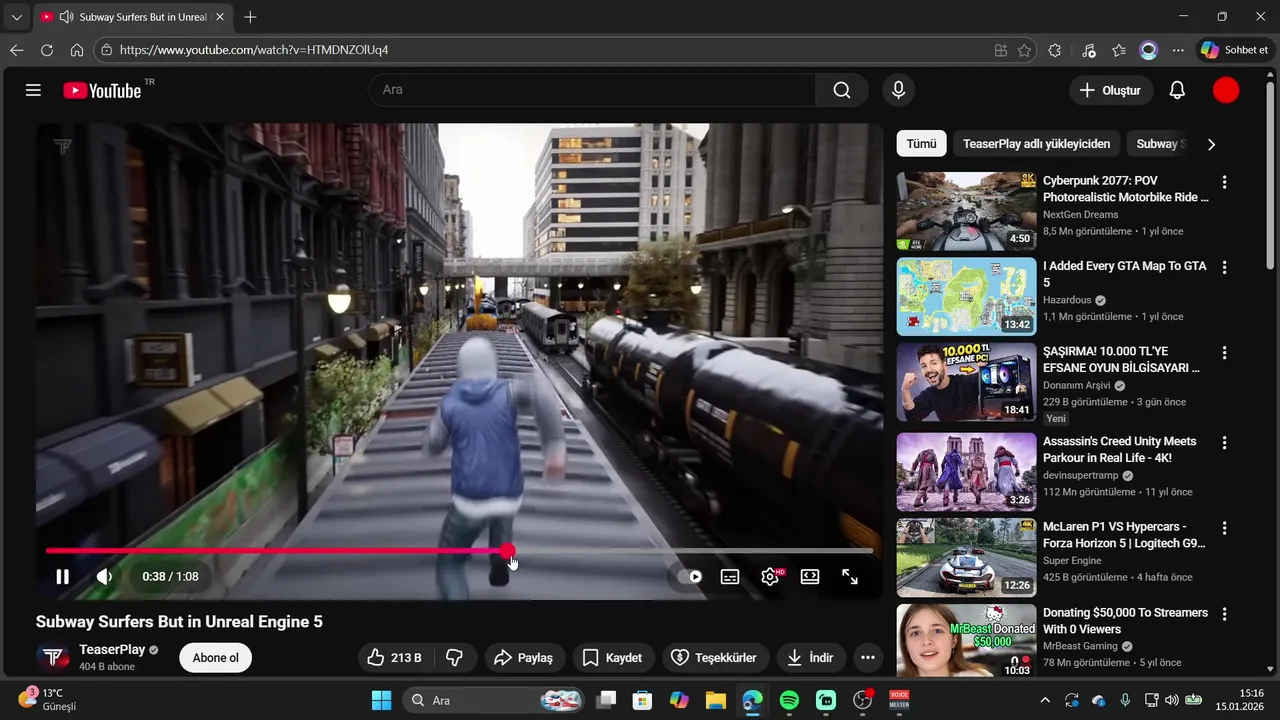Click the Teşekkürler thanks button
Viewport: 1280px width, 720px height.
[x=714, y=657]
